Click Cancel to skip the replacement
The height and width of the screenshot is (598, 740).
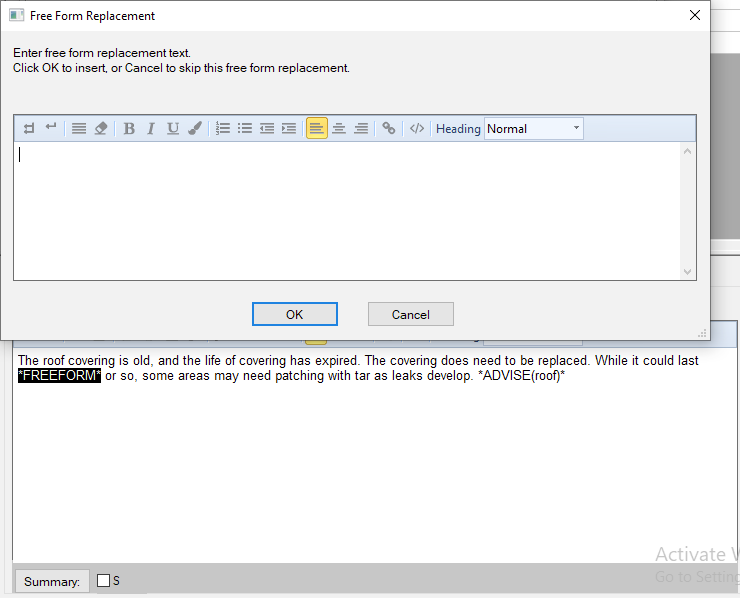point(410,314)
